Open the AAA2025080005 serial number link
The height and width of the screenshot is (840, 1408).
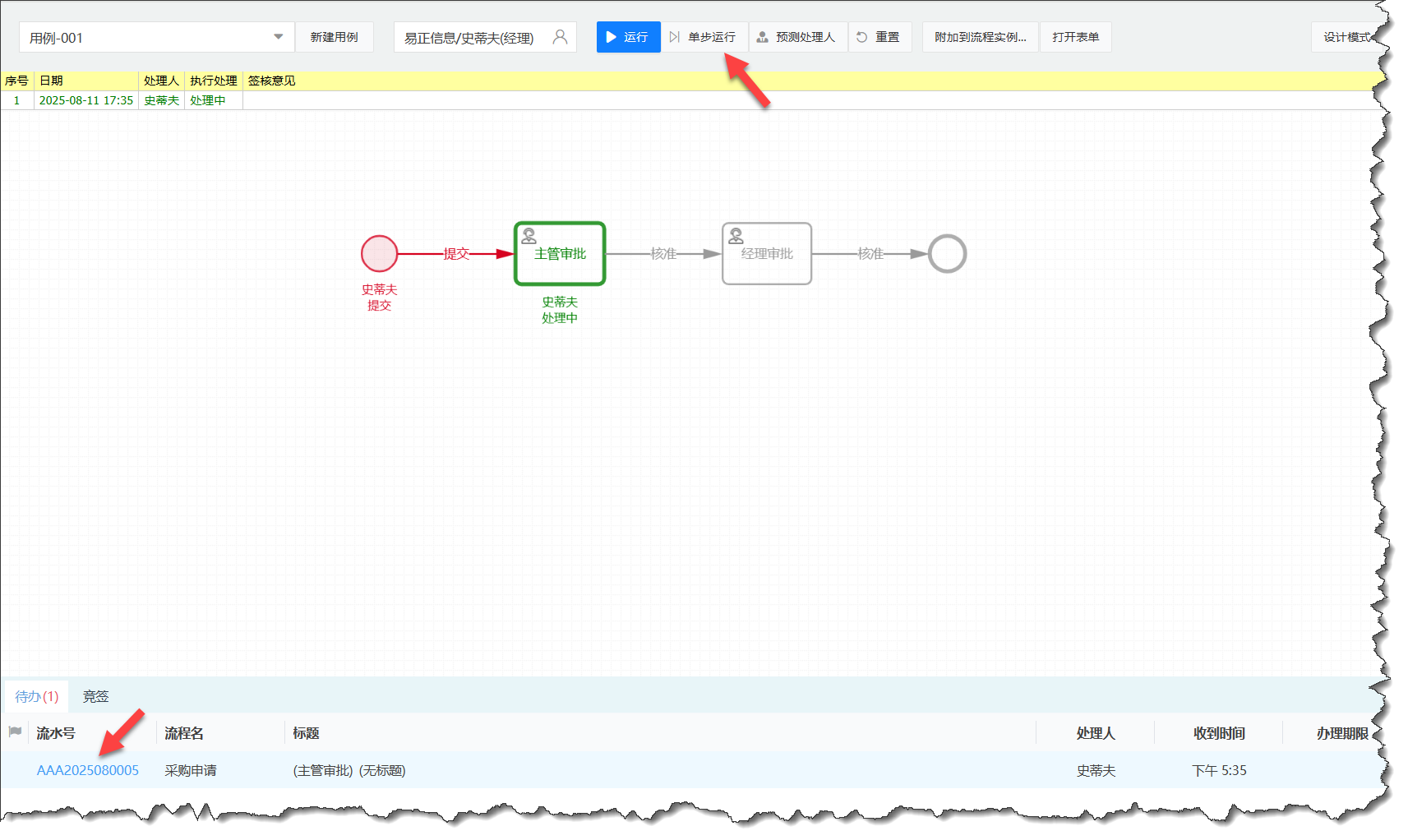pyautogui.click(x=88, y=770)
